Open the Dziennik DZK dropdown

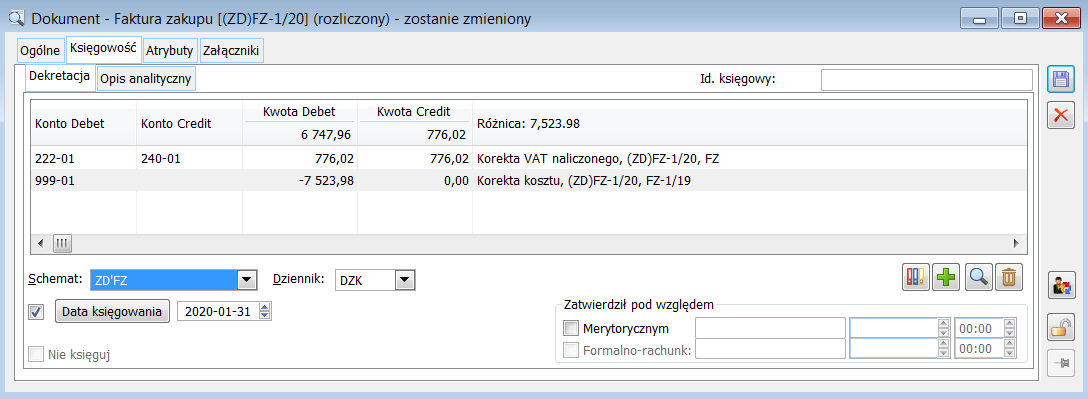[x=405, y=280]
